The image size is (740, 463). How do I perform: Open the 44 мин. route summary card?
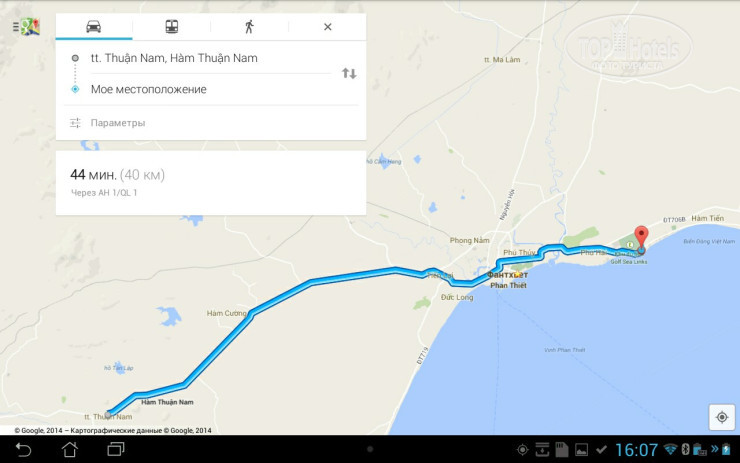(211, 183)
